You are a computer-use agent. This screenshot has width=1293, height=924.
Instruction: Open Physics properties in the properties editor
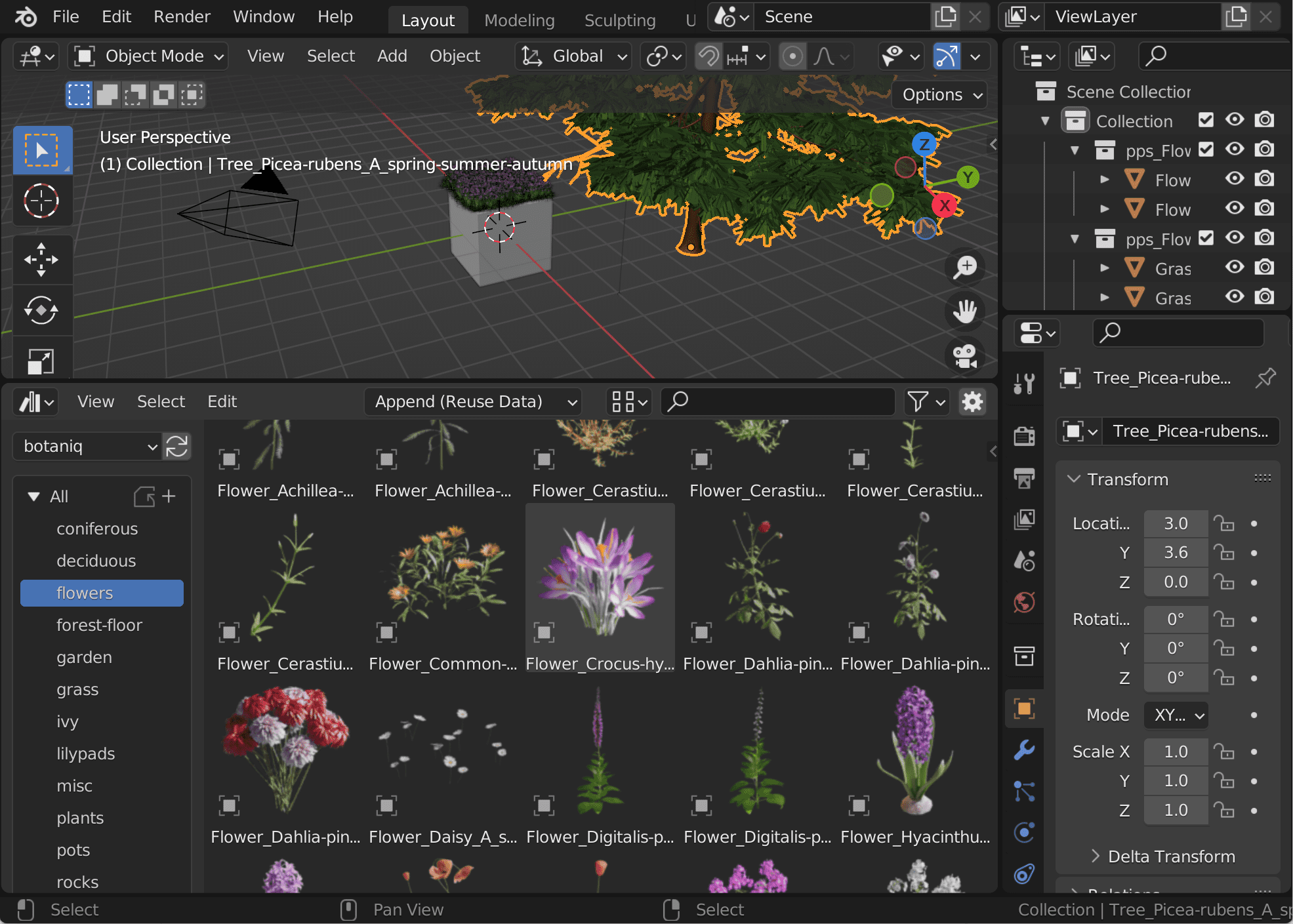click(x=1024, y=832)
